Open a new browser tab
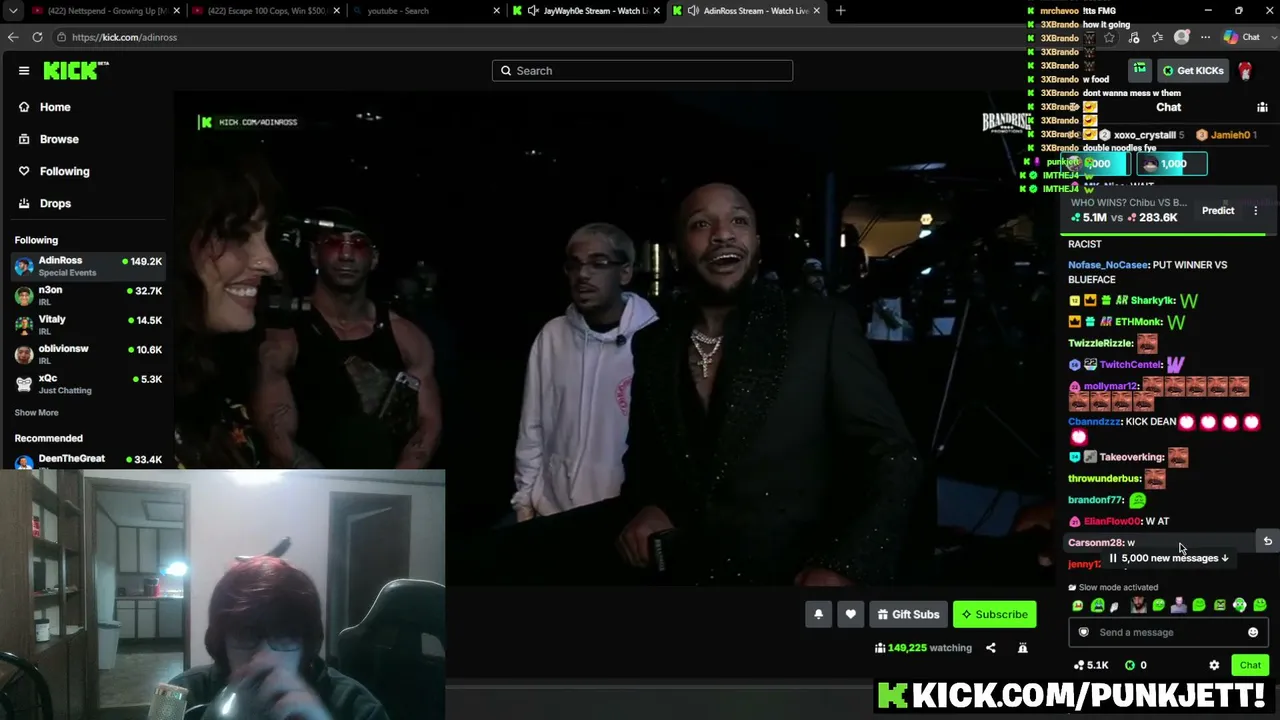This screenshot has height=720, width=1280. (x=840, y=11)
